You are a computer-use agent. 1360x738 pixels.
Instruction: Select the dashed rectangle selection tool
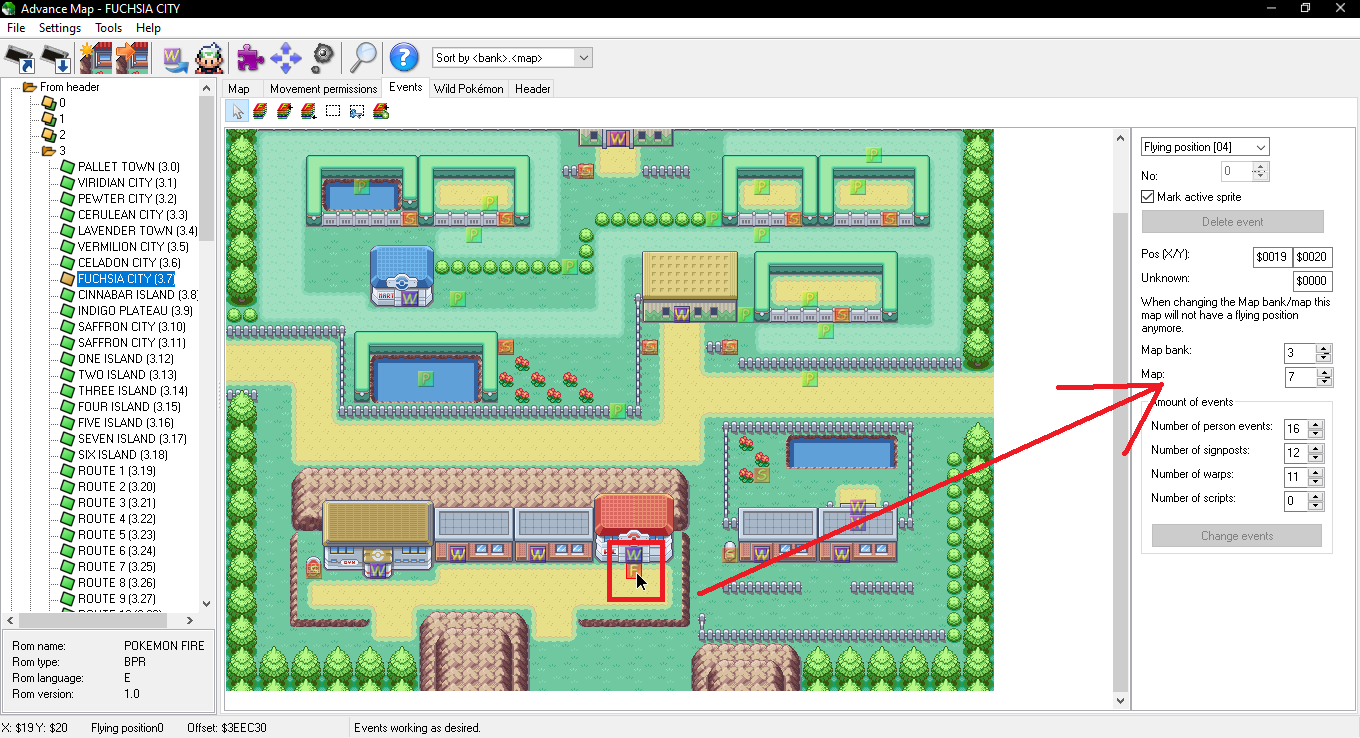coord(333,111)
